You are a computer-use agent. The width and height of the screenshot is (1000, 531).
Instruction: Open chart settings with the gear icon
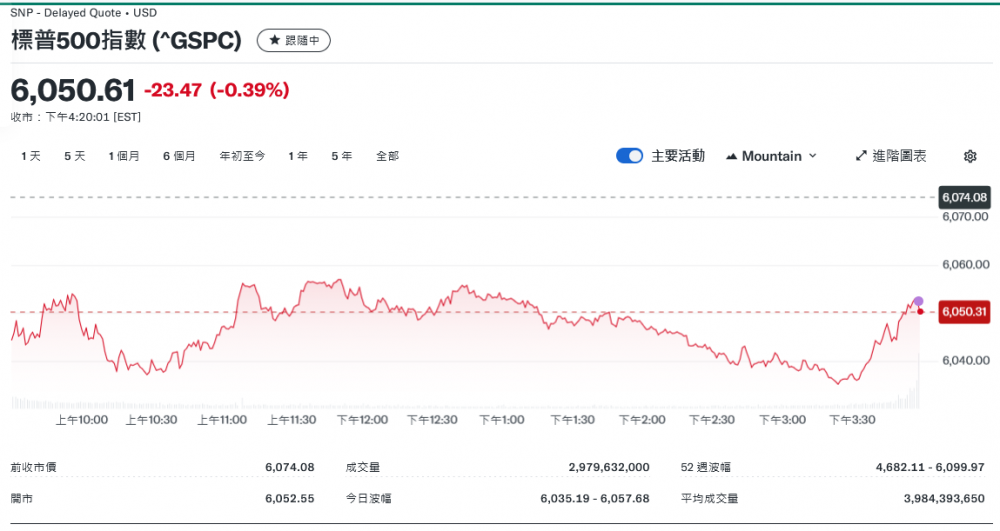(x=969, y=156)
